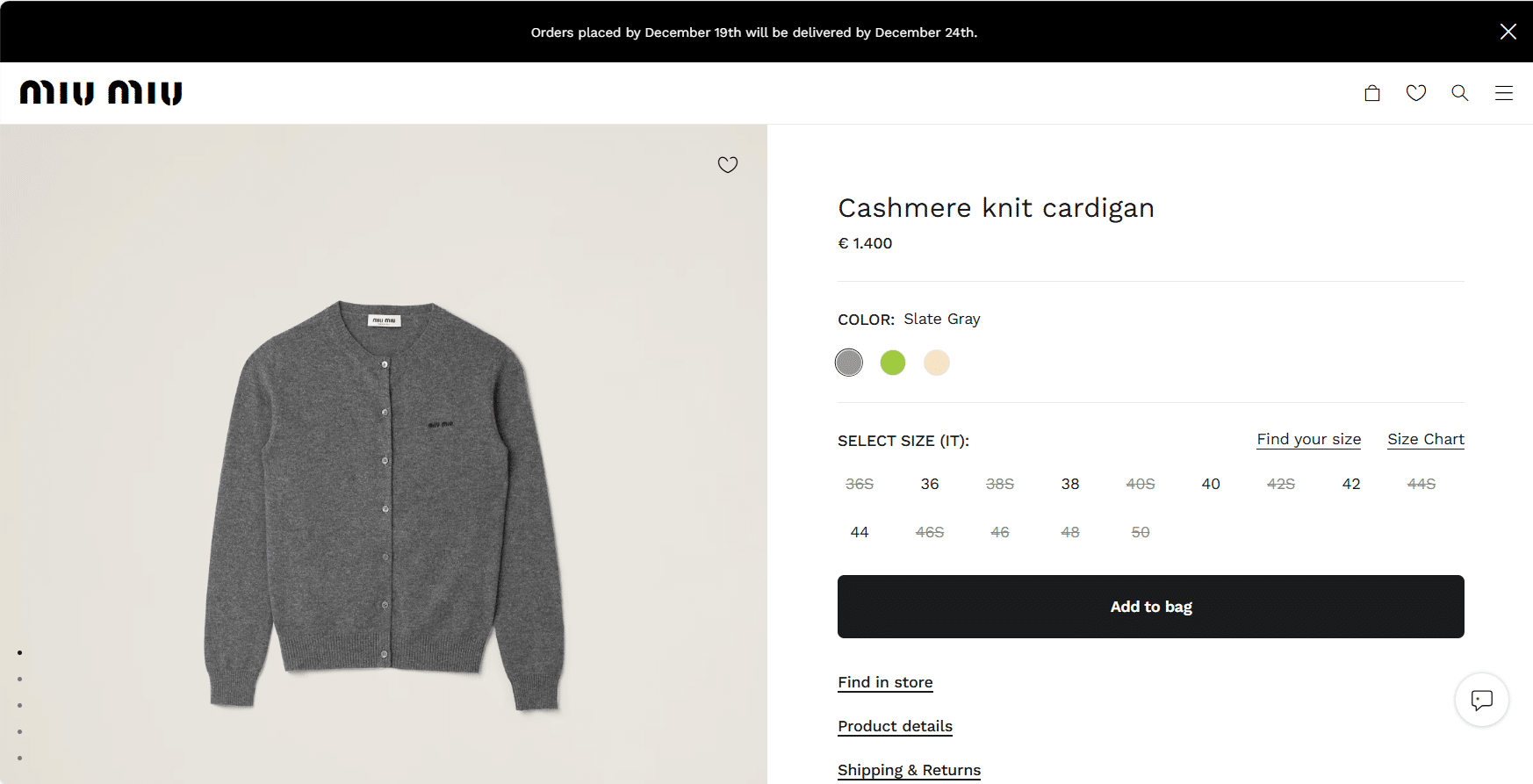1533x784 pixels.
Task: Go to Miu Miu homepage logo
Action: pos(101,93)
